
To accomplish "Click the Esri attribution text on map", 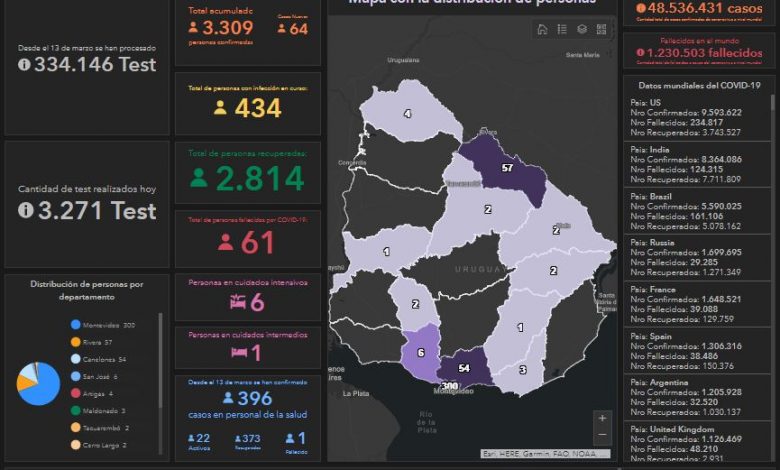I will (545, 454).
